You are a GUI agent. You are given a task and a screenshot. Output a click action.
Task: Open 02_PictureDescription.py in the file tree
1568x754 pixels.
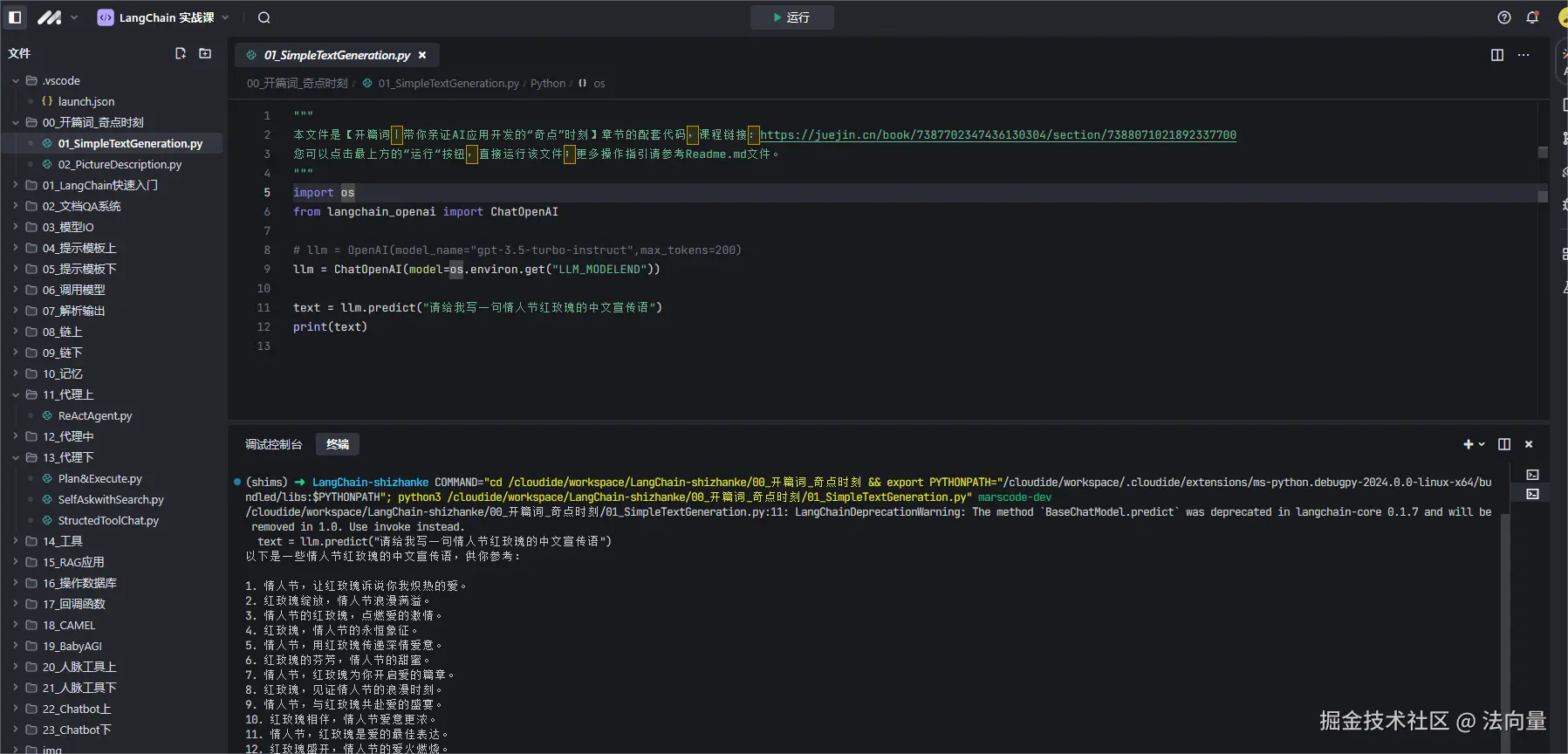[x=120, y=164]
